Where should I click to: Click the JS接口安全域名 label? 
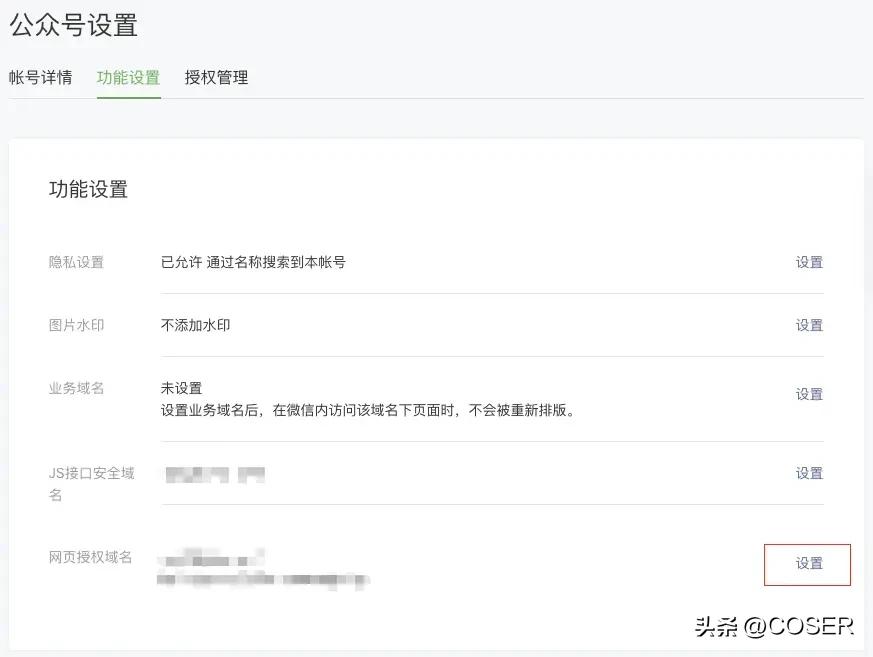90,483
